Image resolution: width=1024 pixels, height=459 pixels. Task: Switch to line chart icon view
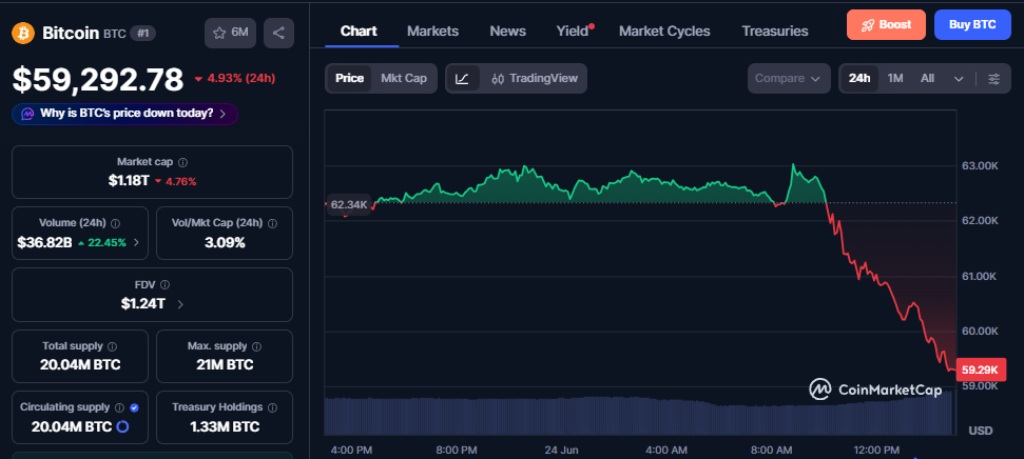462,78
